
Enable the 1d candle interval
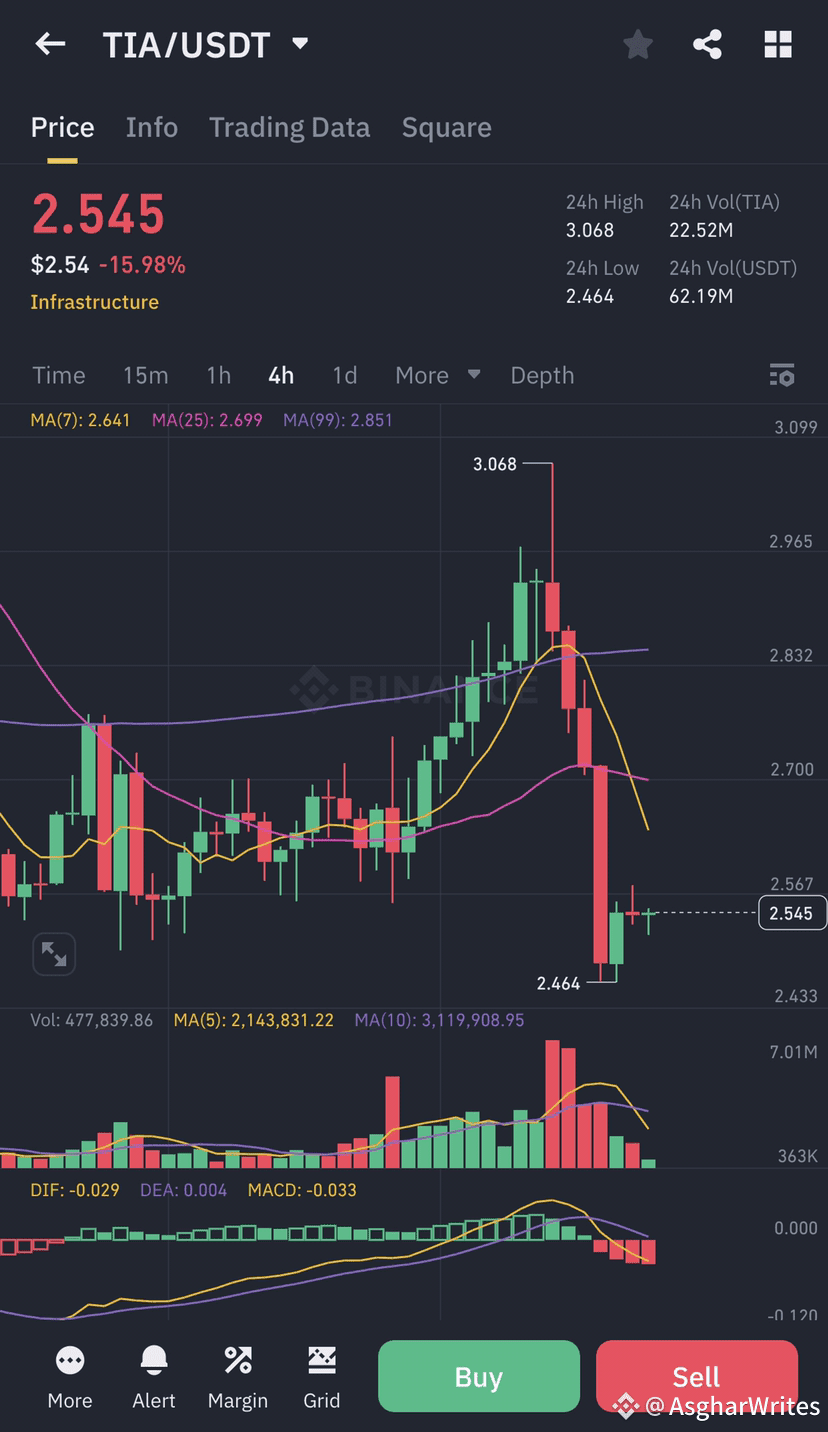click(x=344, y=375)
